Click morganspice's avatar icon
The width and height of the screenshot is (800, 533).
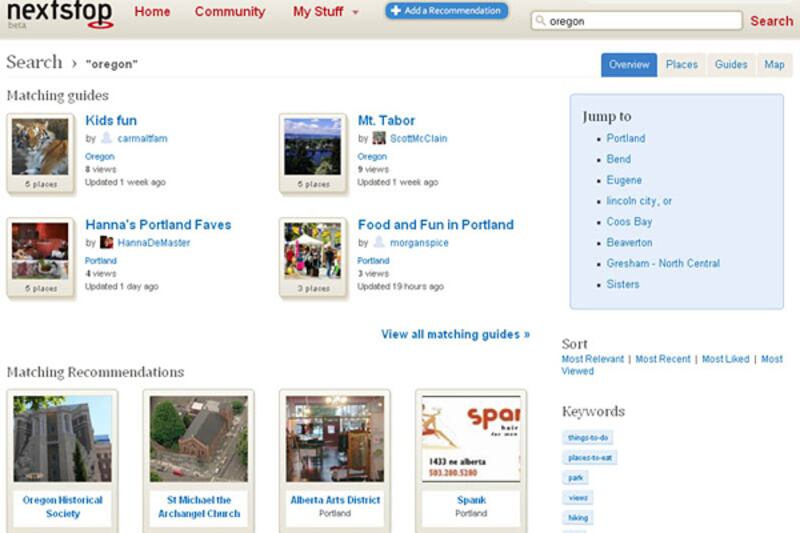tap(379, 242)
